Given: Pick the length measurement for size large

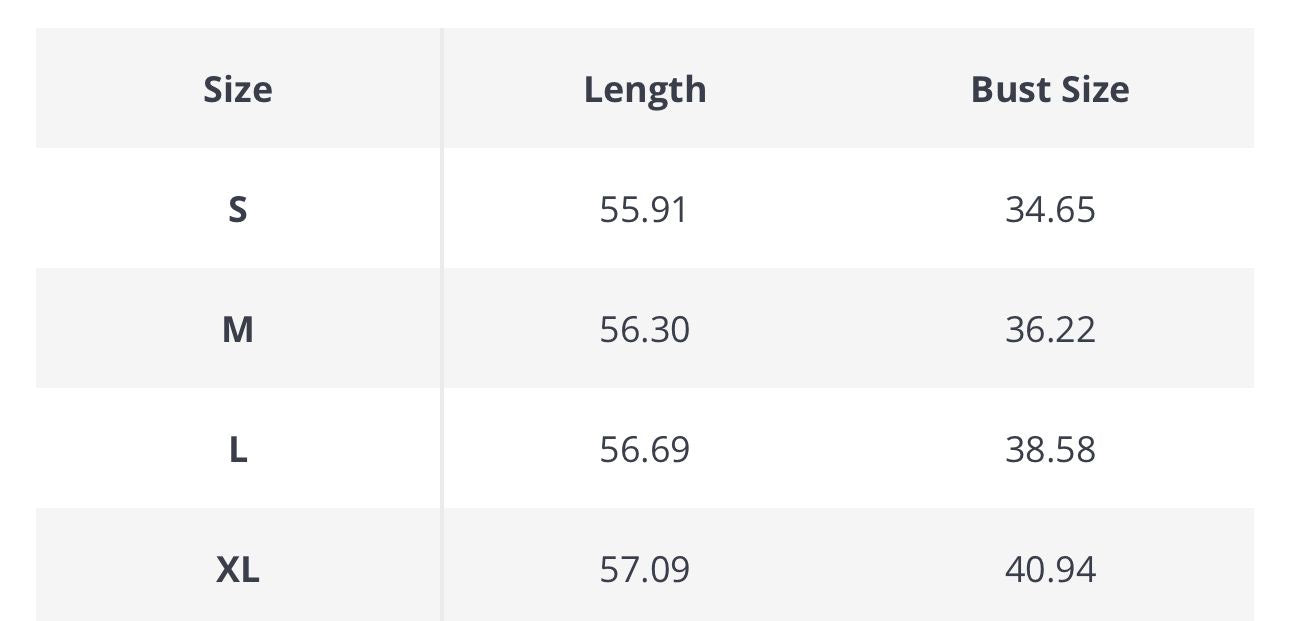Looking at the screenshot, I should [644, 450].
